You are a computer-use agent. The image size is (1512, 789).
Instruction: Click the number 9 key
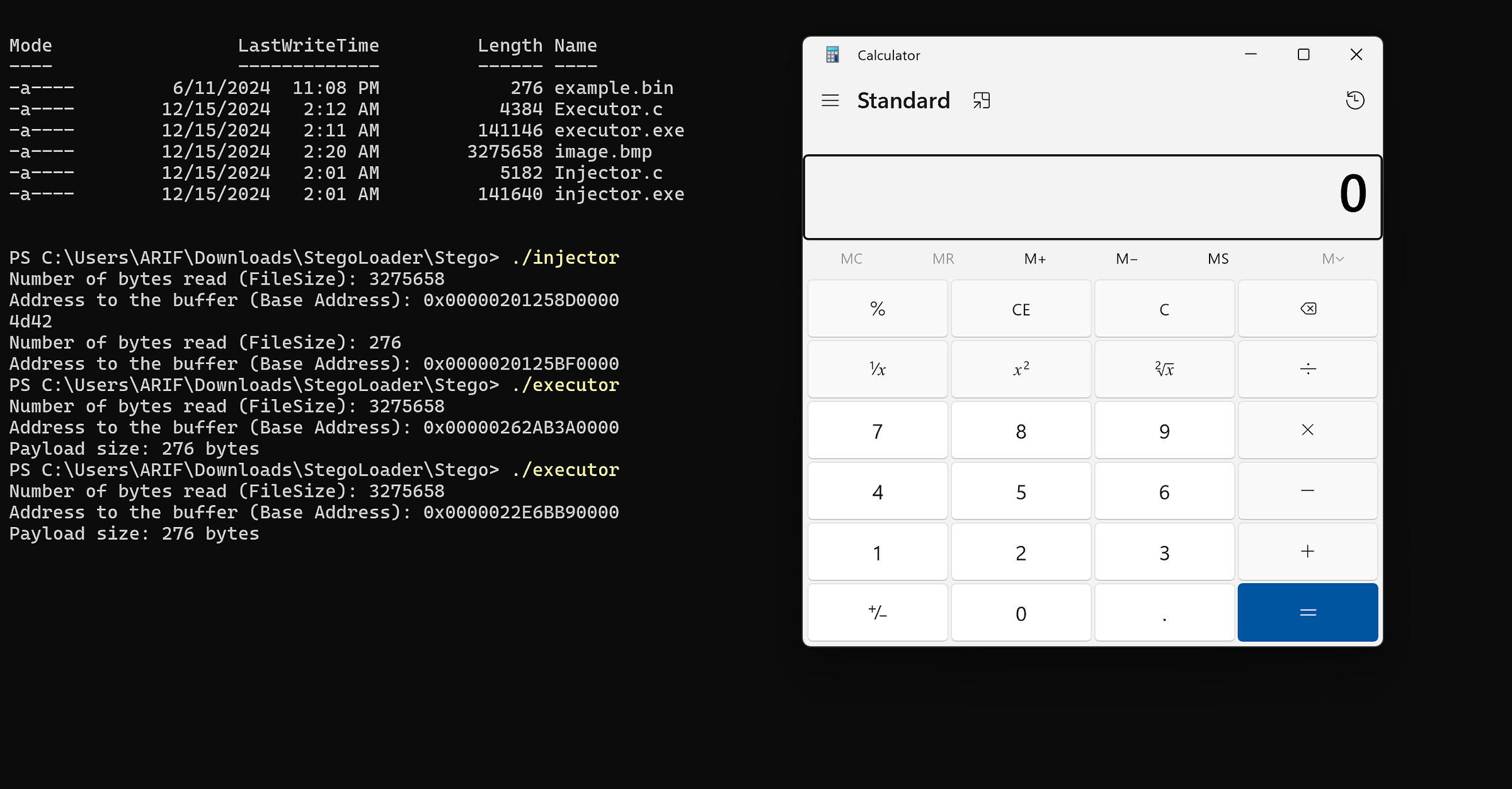pyautogui.click(x=1164, y=430)
